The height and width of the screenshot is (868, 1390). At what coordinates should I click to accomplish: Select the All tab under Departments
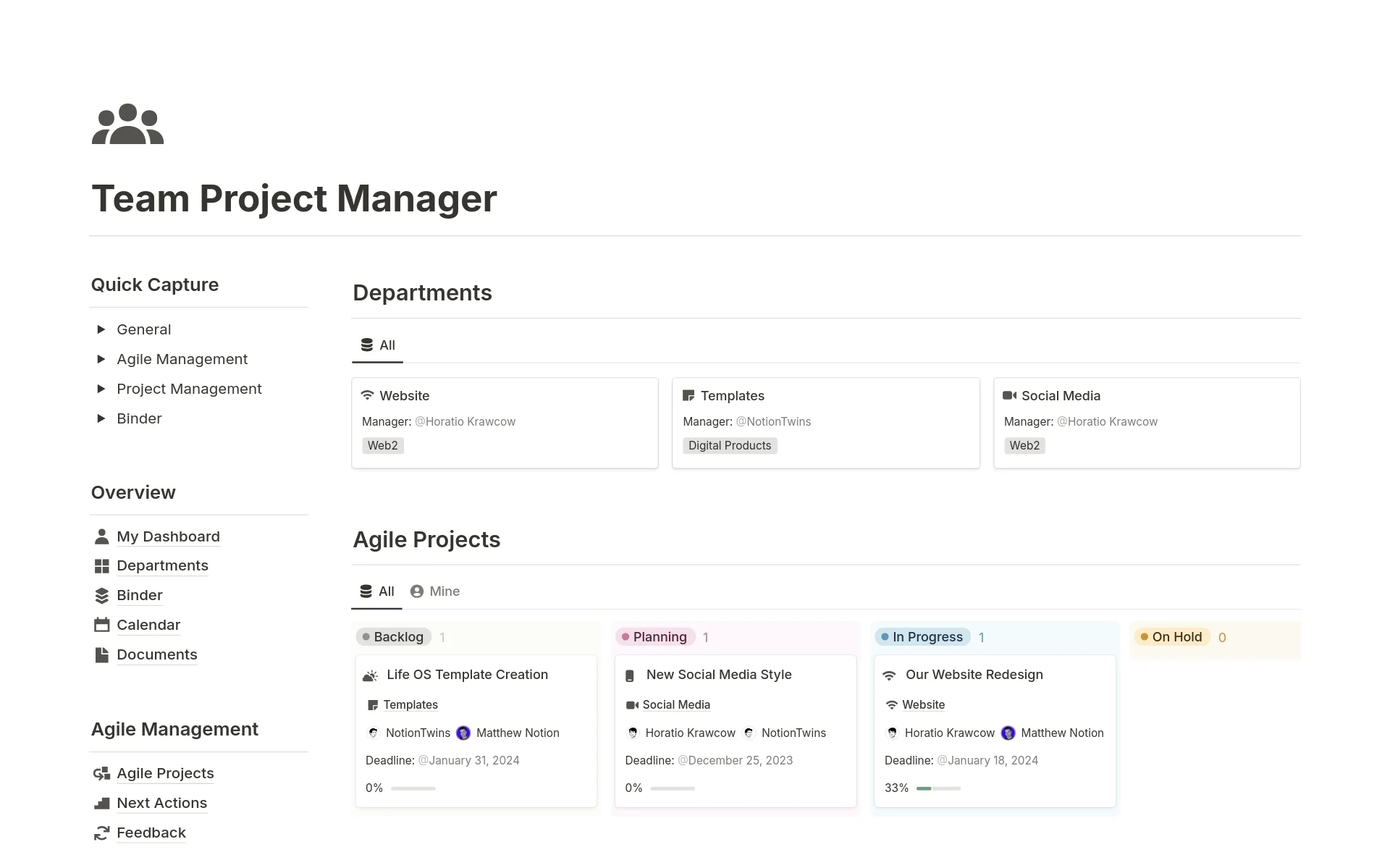pos(378,345)
